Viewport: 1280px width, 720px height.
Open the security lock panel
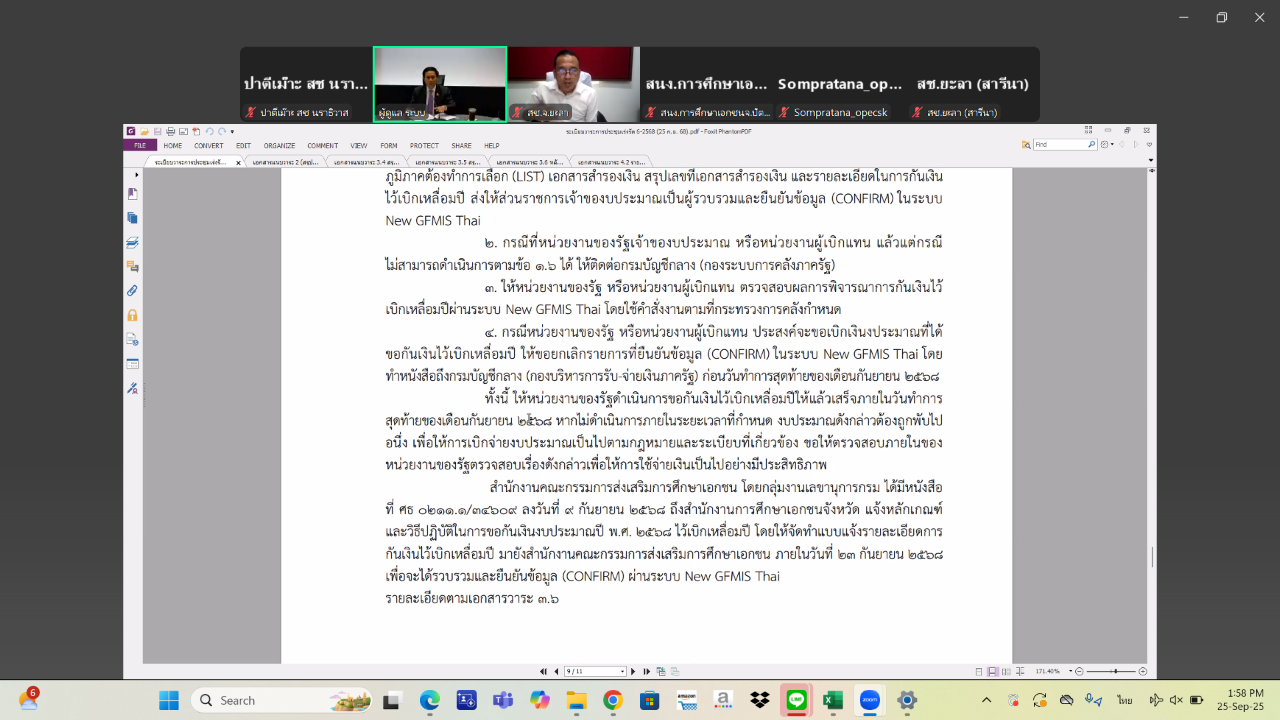(133, 315)
